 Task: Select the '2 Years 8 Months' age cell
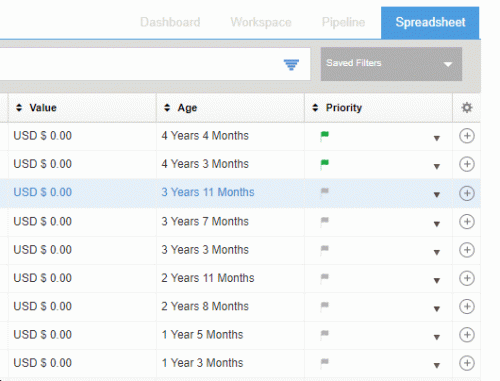(x=230, y=306)
